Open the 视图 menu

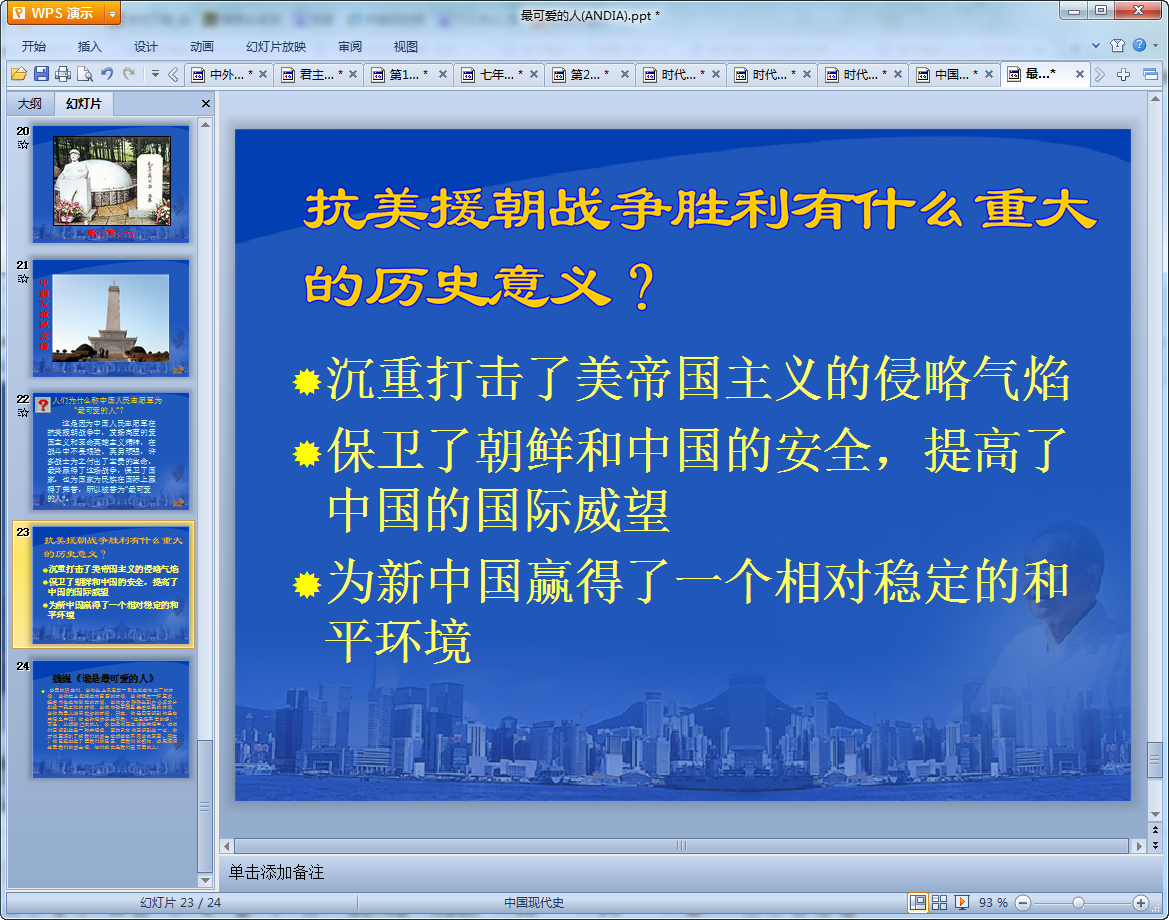406,46
